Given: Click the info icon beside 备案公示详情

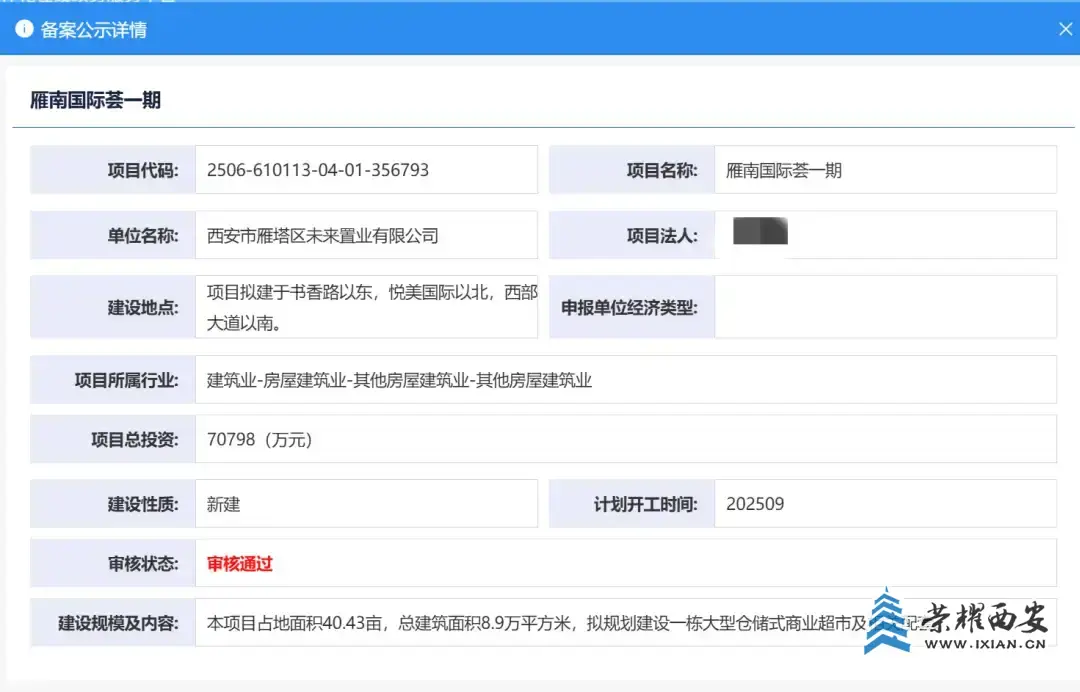Looking at the screenshot, I should coord(24,29).
